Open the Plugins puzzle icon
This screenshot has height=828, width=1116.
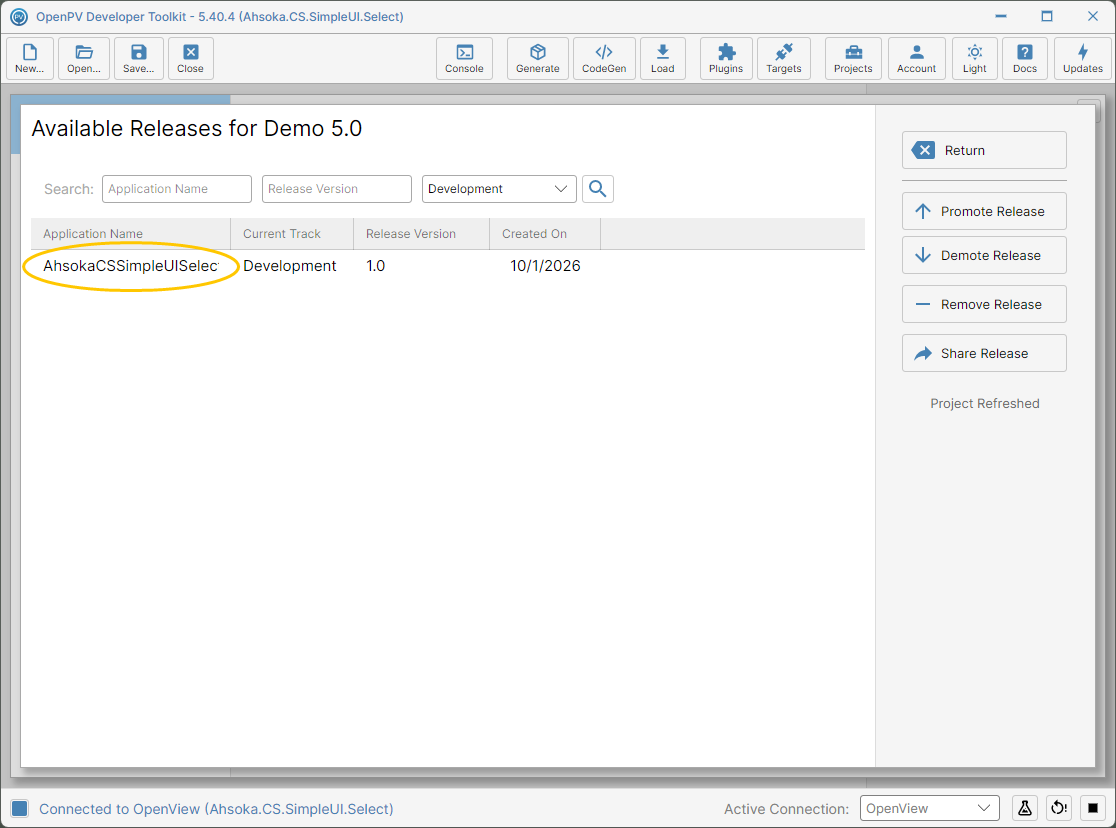(x=726, y=58)
